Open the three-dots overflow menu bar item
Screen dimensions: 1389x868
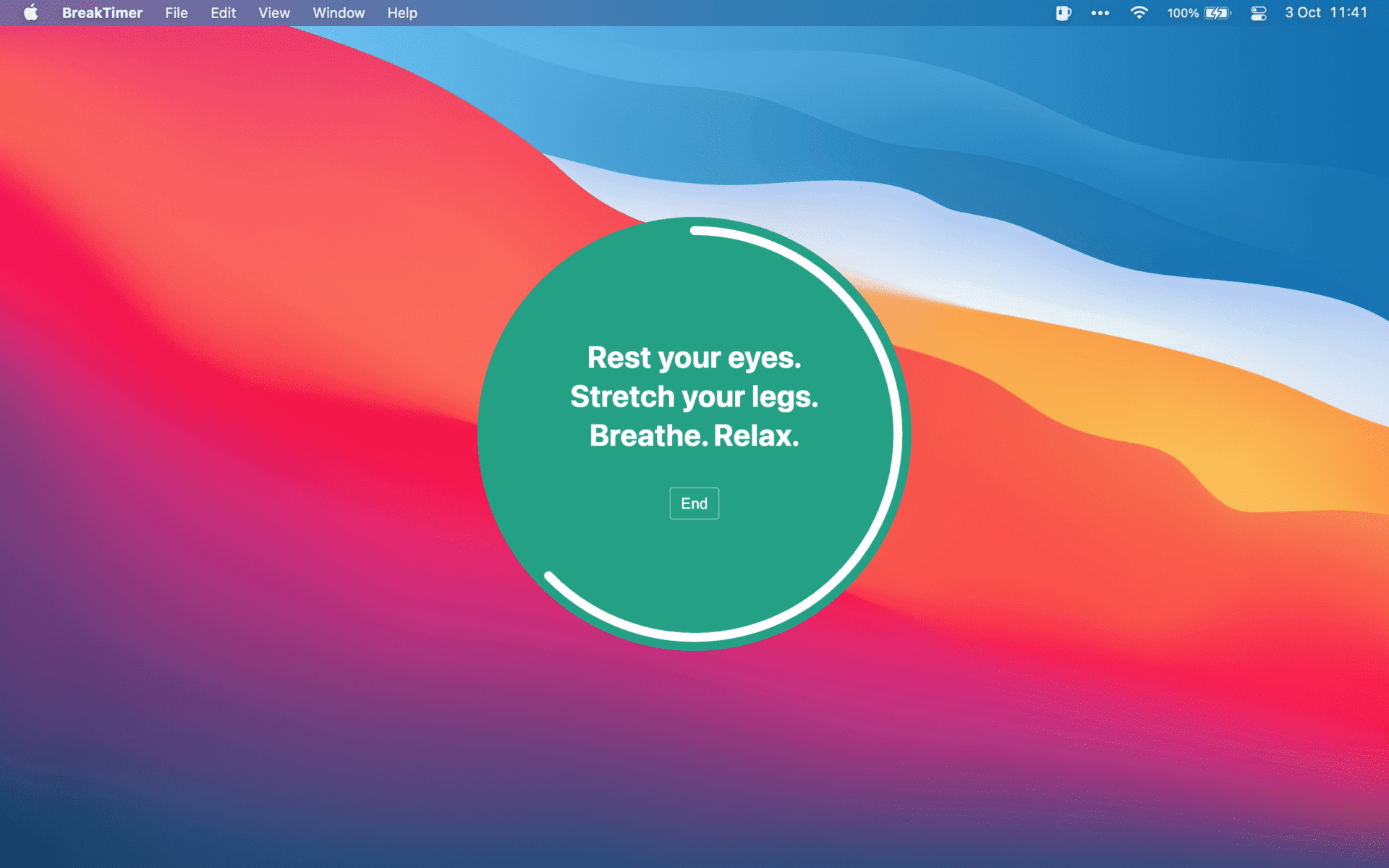click(1100, 13)
